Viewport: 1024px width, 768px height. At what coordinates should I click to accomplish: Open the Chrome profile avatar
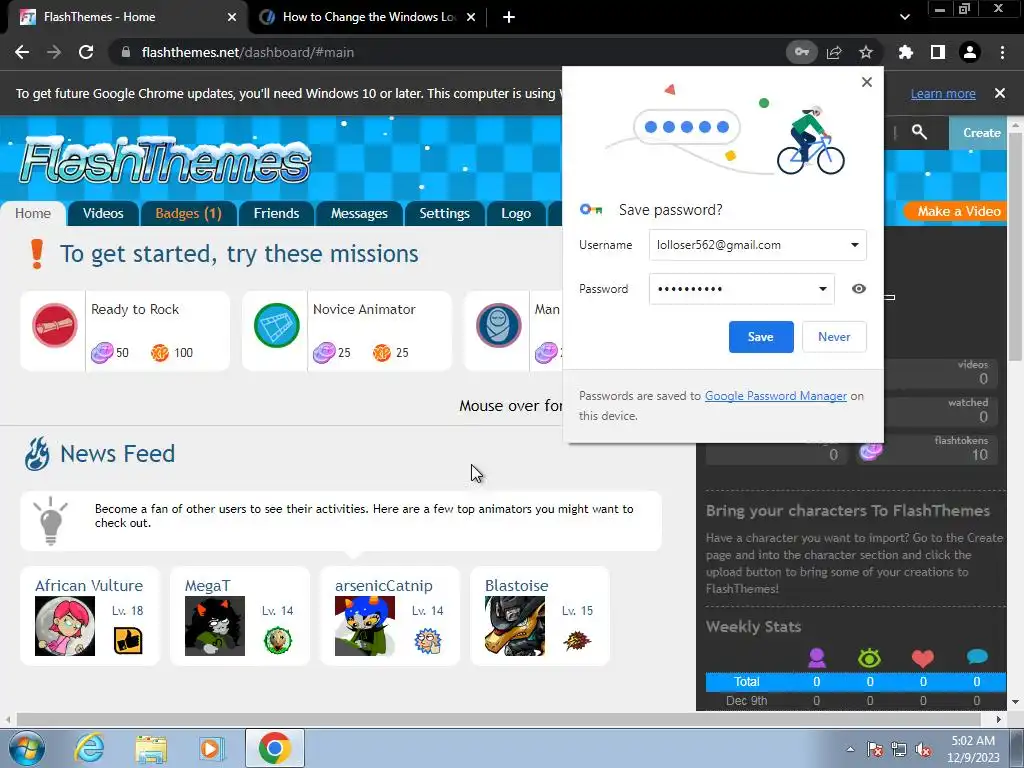970,52
